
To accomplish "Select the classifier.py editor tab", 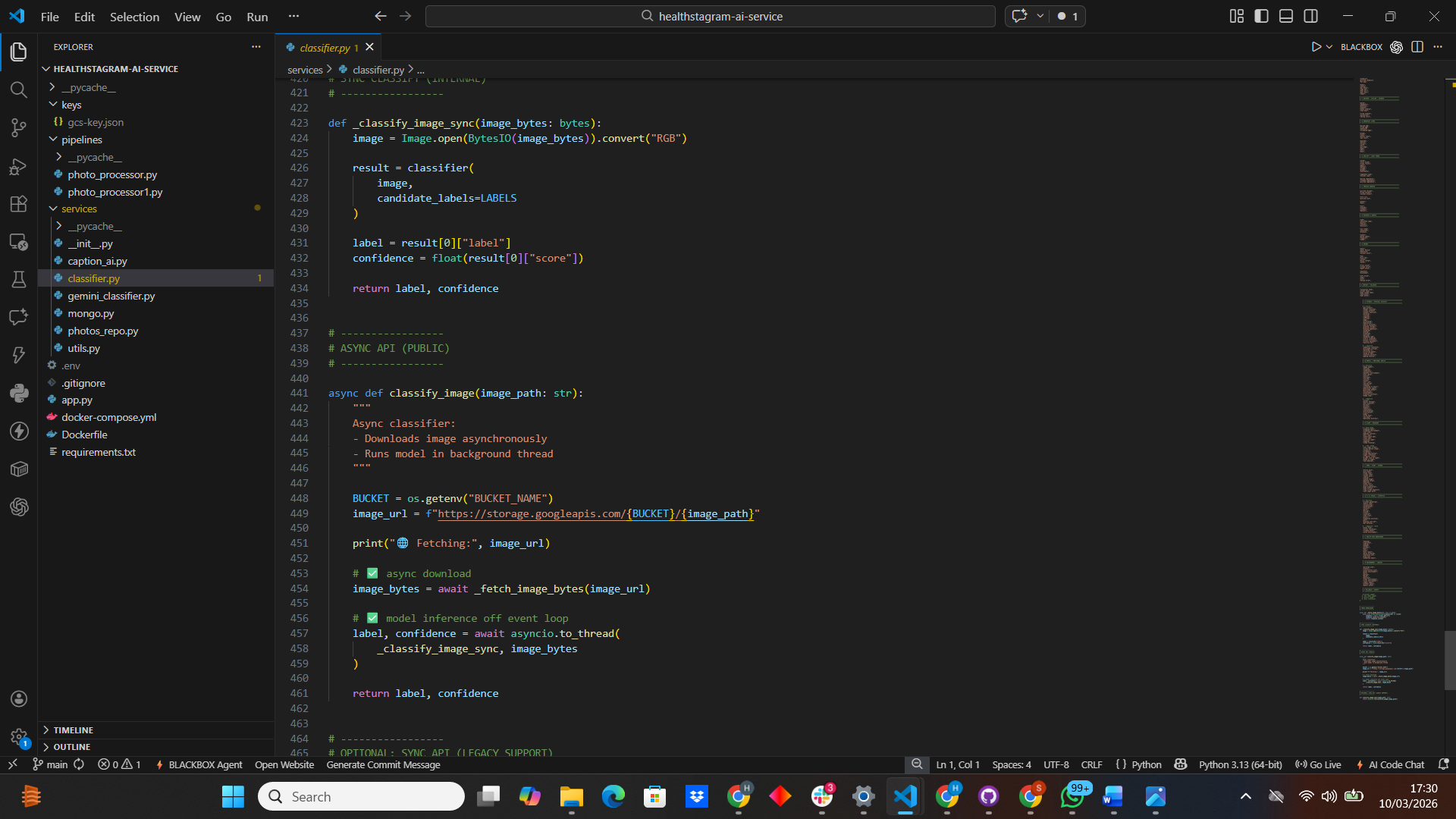I will (x=324, y=47).
